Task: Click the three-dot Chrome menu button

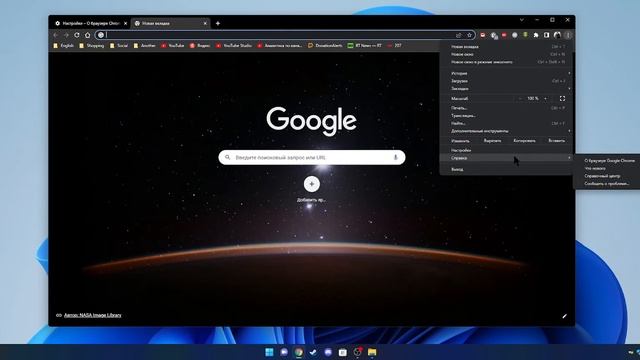Action: 568,35
